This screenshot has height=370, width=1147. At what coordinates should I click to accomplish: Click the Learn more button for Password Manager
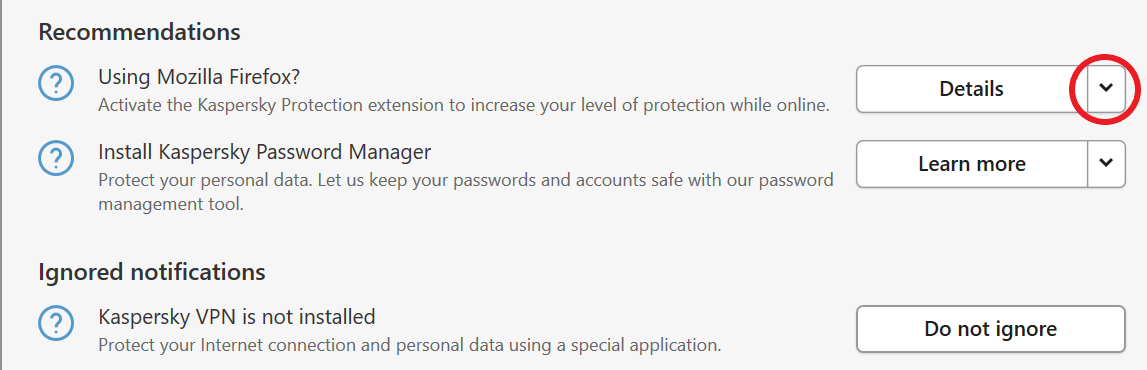(971, 164)
